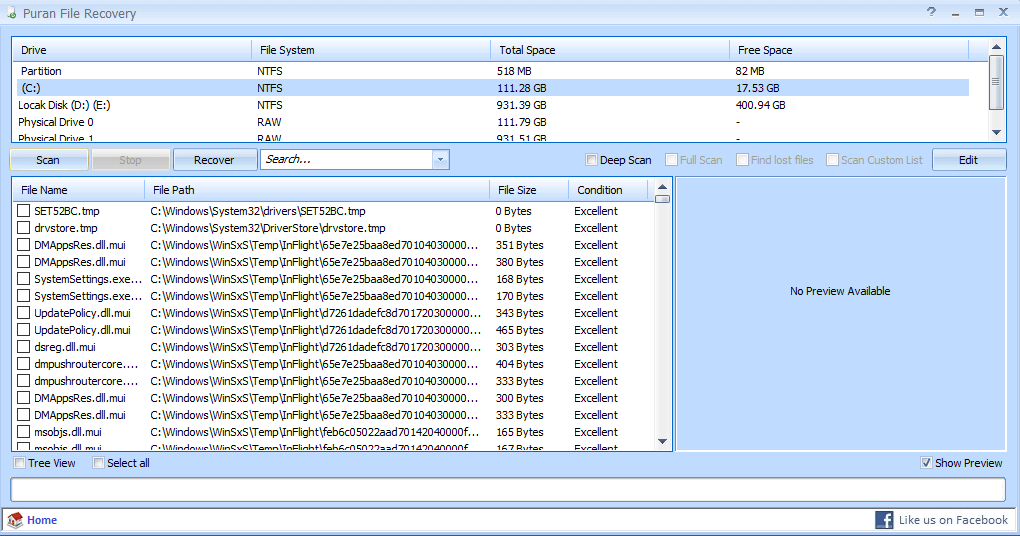This screenshot has height=536, width=1020.
Task: Click the Recover button
Action: click(214, 160)
